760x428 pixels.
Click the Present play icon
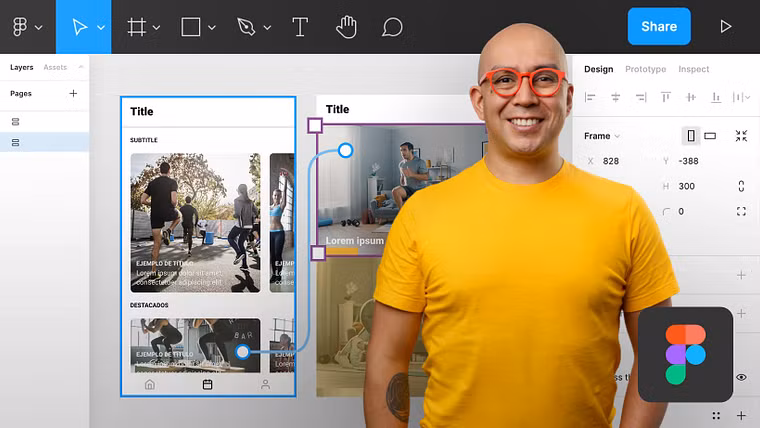(x=726, y=26)
